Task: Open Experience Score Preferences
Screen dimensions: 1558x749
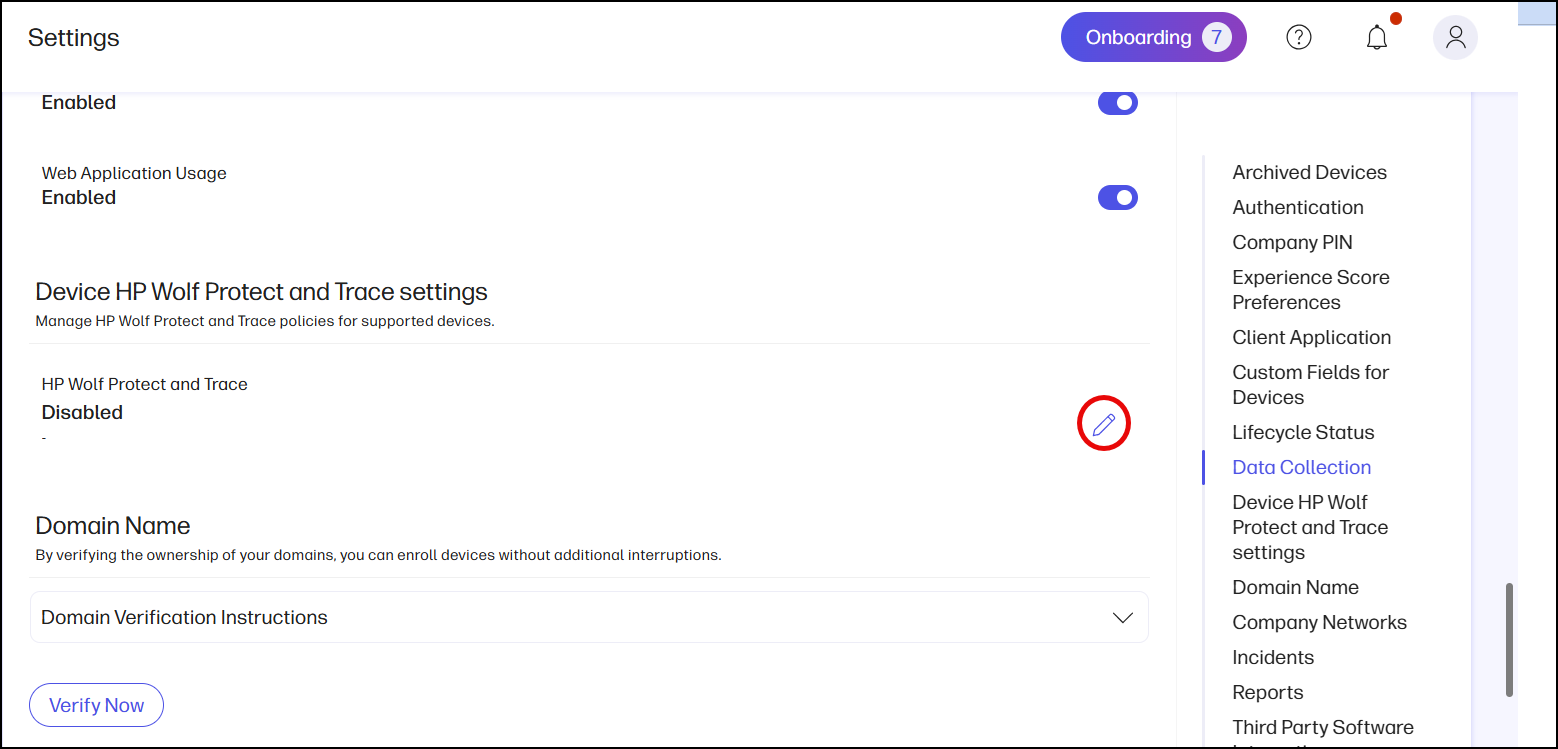Action: coord(1311,289)
